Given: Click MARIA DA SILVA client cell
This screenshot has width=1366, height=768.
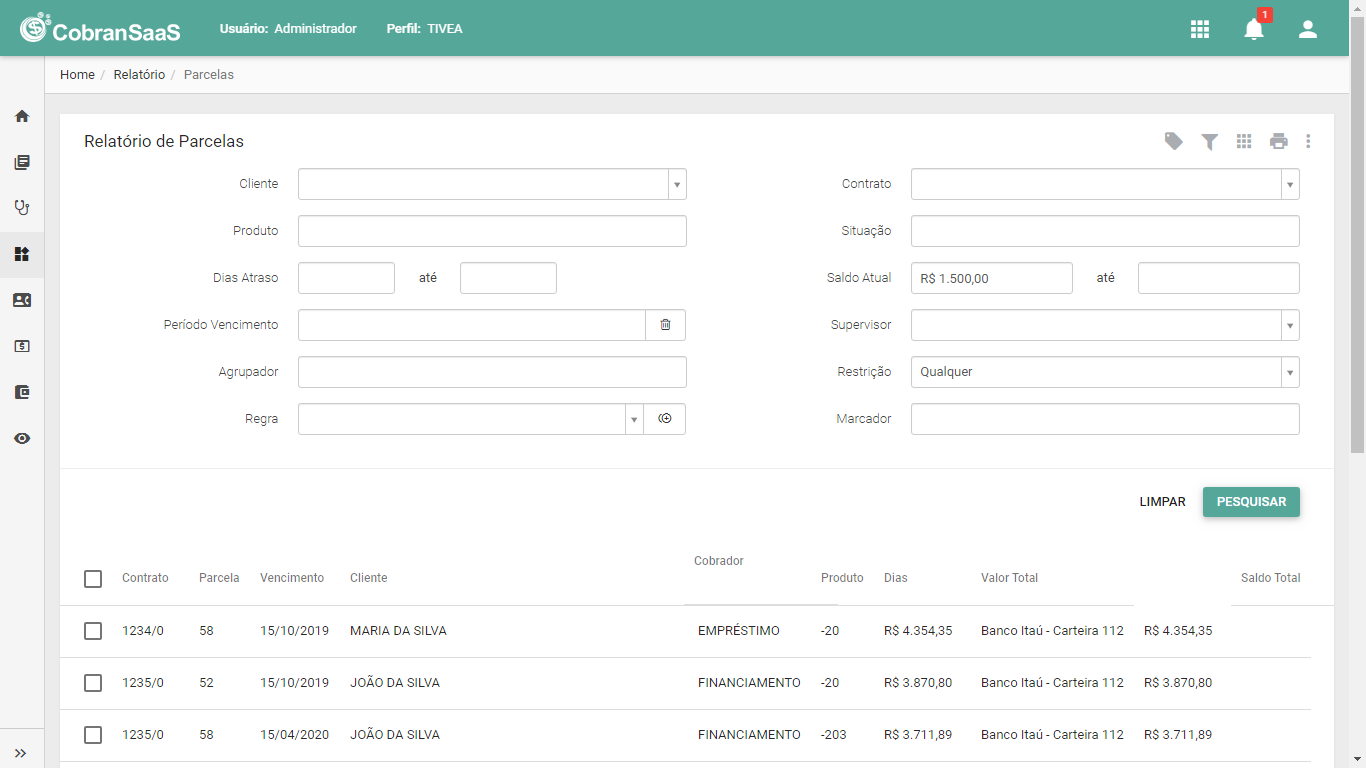Looking at the screenshot, I should tap(398, 631).
